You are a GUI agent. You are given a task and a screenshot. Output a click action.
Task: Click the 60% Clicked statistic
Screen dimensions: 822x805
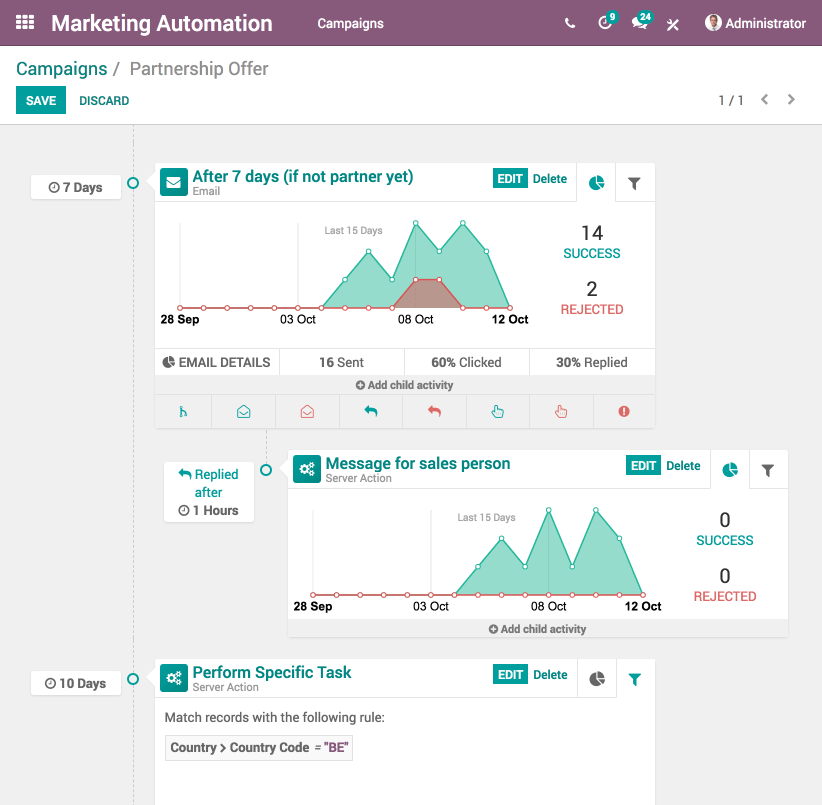pos(466,362)
